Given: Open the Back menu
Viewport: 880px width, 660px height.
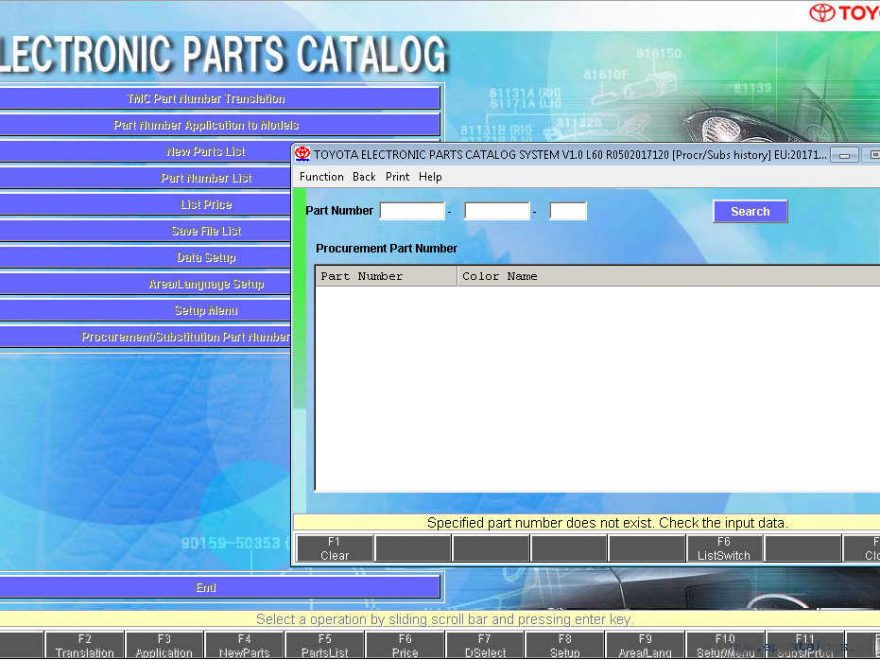Looking at the screenshot, I should click(x=364, y=177).
